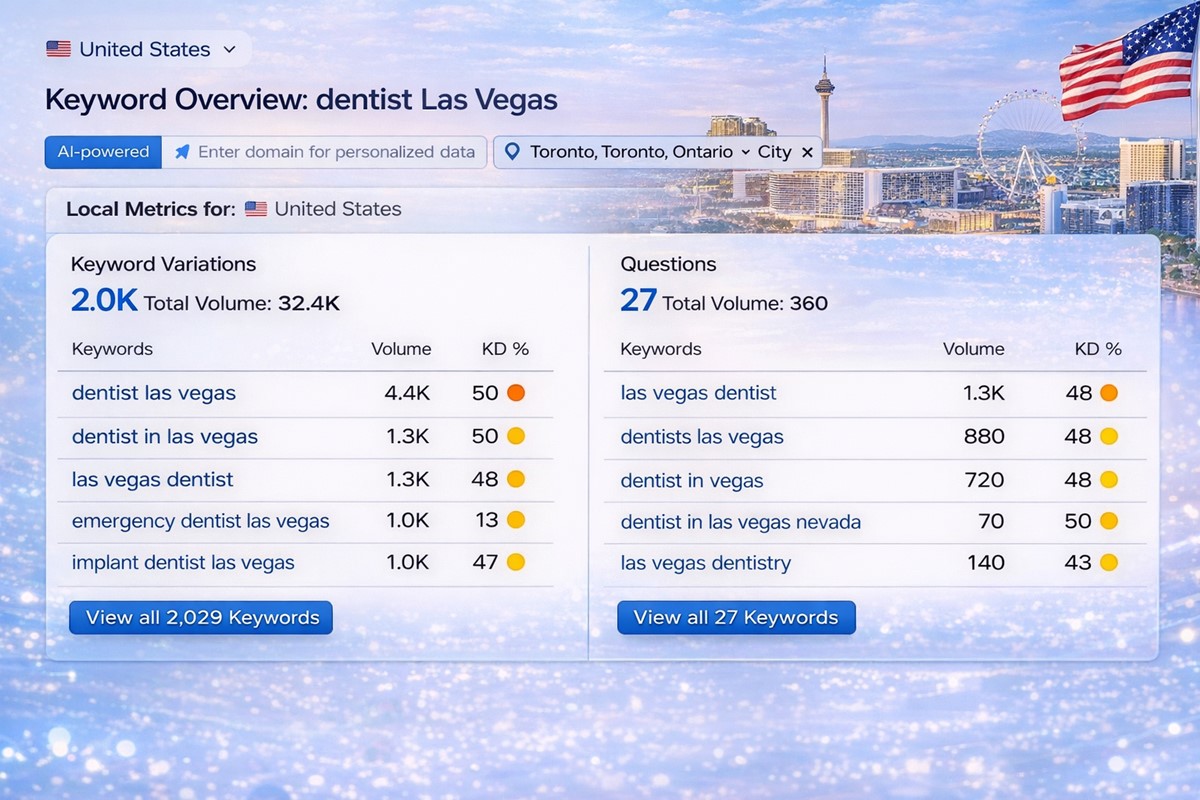Click the yellow KD dot for emergency dentist las vegas

tap(516, 521)
